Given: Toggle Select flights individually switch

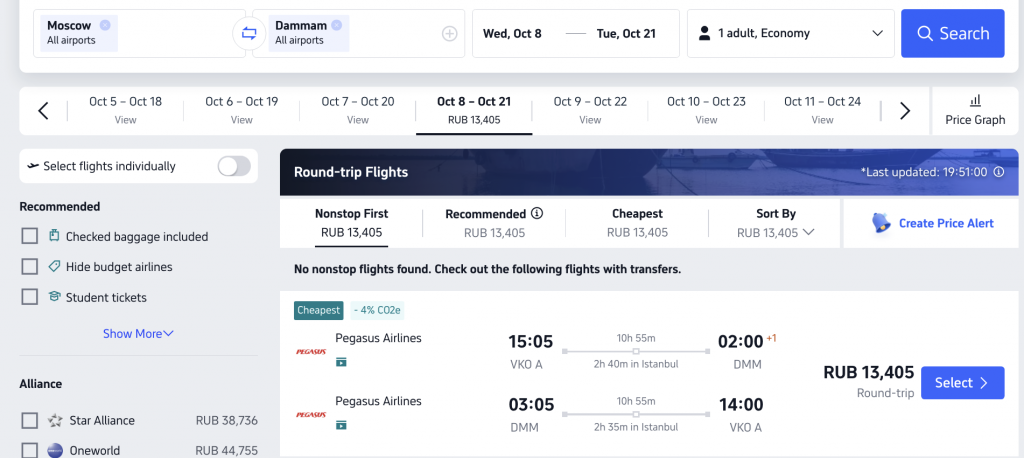Looking at the screenshot, I should (234, 166).
